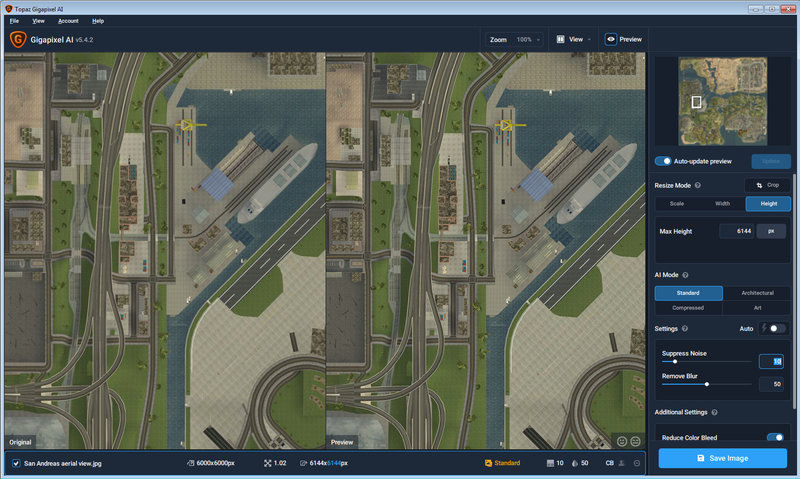Open the Account menu

(68, 21)
